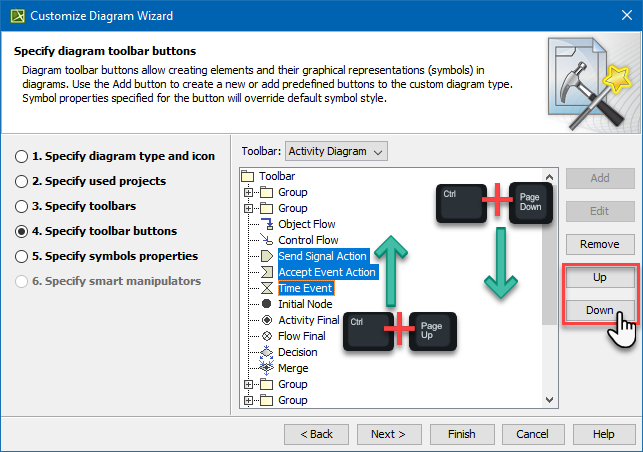Click the Flow Final crossed-circle icon
This screenshot has width=643, height=452.
point(267,336)
